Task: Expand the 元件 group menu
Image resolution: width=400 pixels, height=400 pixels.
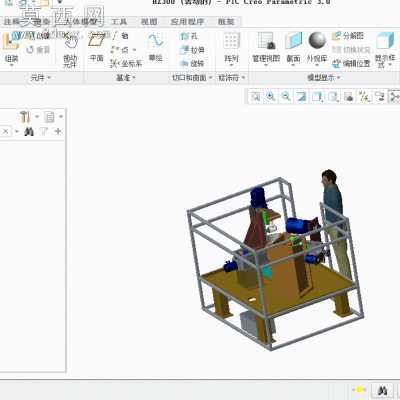Action: (40, 78)
